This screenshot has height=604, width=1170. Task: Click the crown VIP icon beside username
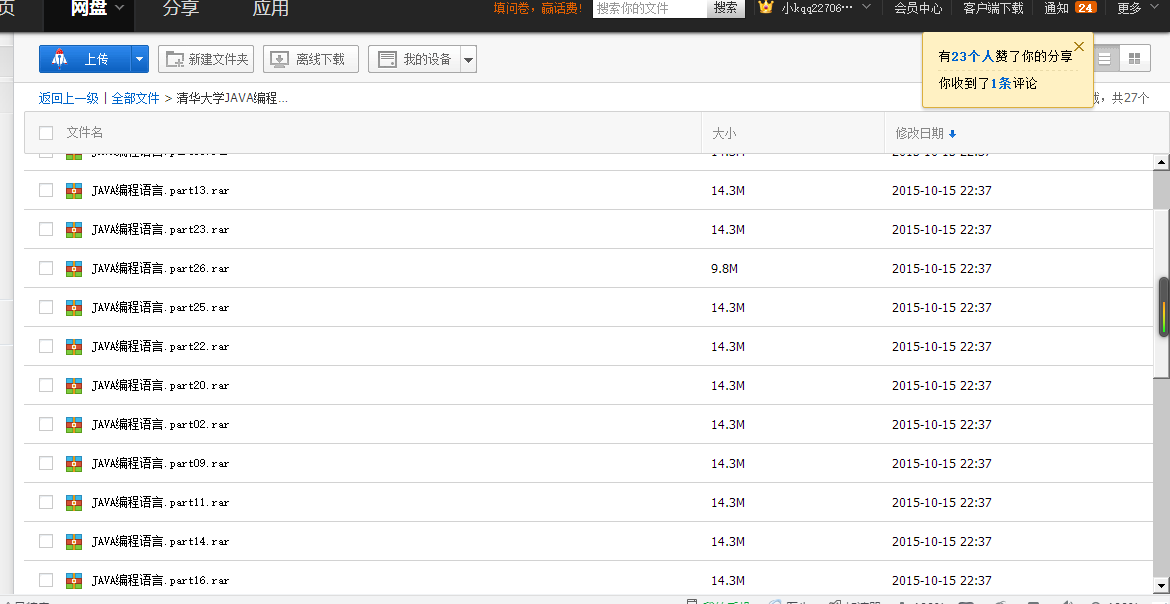point(766,7)
